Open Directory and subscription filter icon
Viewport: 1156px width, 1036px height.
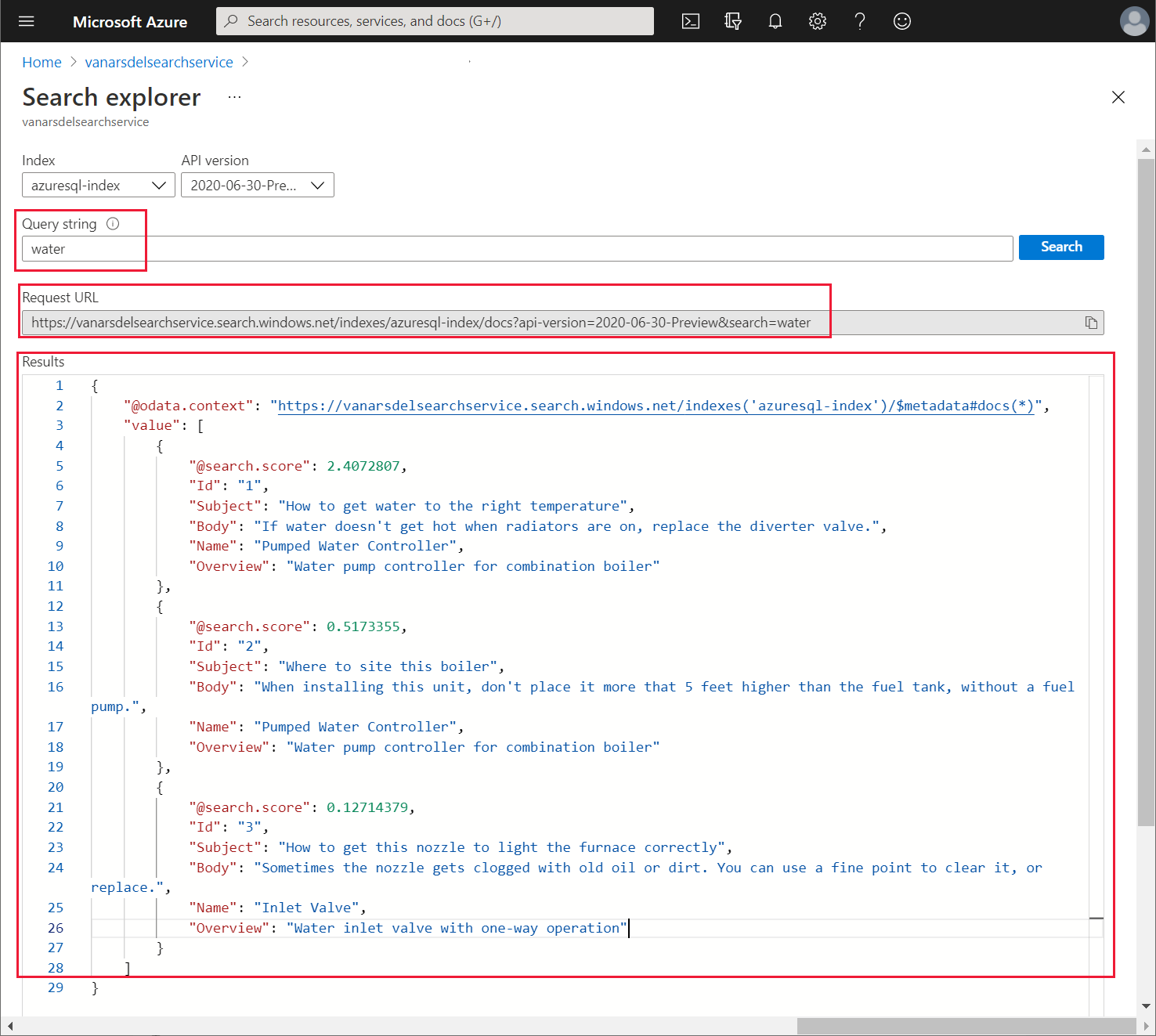[733, 21]
